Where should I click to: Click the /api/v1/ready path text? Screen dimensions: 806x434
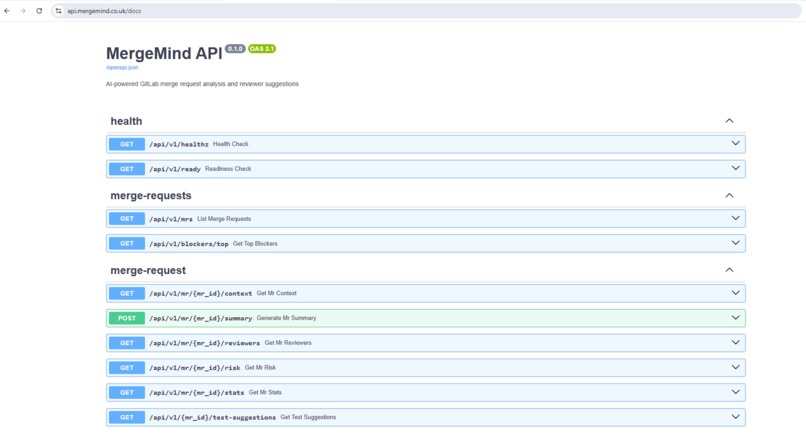(175, 169)
